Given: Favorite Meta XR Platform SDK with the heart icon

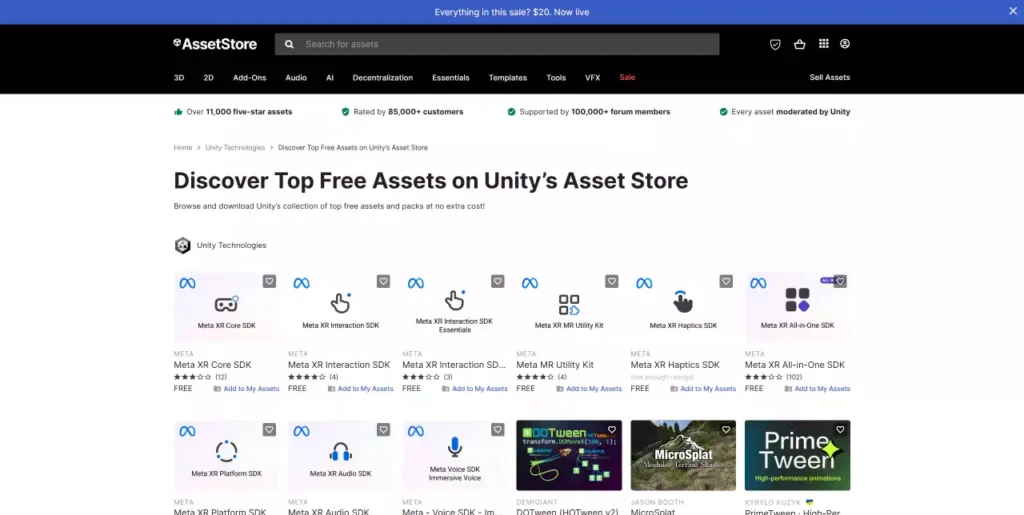Looking at the screenshot, I should click(x=269, y=429).
